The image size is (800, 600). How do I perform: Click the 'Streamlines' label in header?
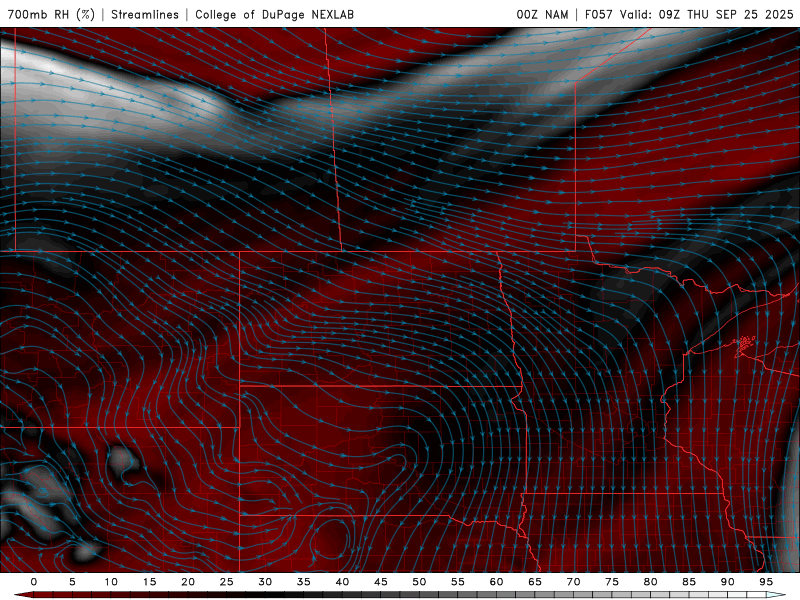click(x=145, y=14)
